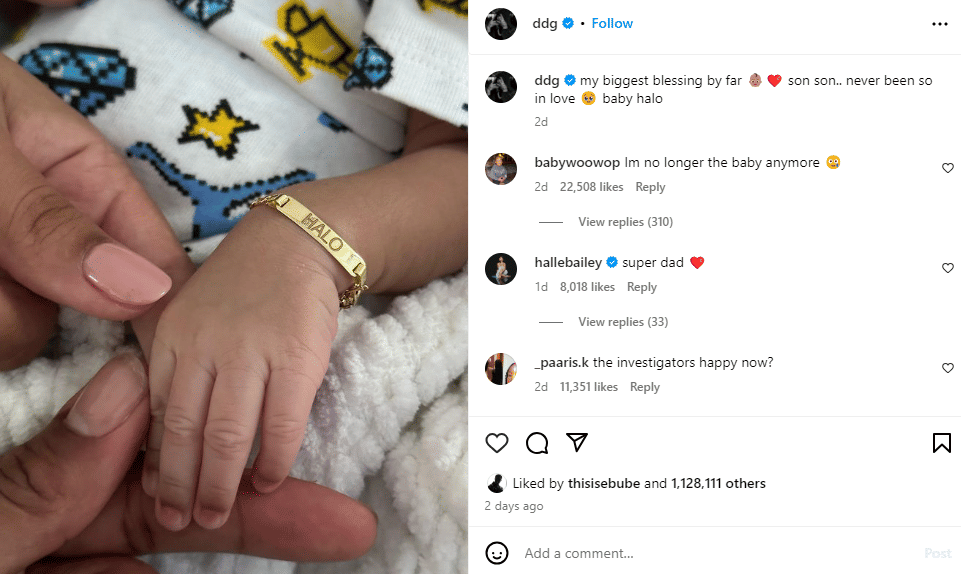Reply to _paaris.k's comment
This screenshot has width=961, height=574.
tap(644, 387)
